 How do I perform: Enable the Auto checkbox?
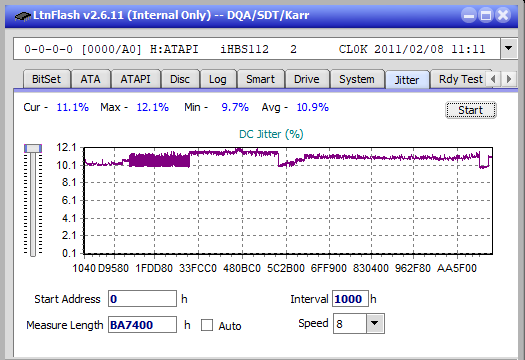[207, 325]
